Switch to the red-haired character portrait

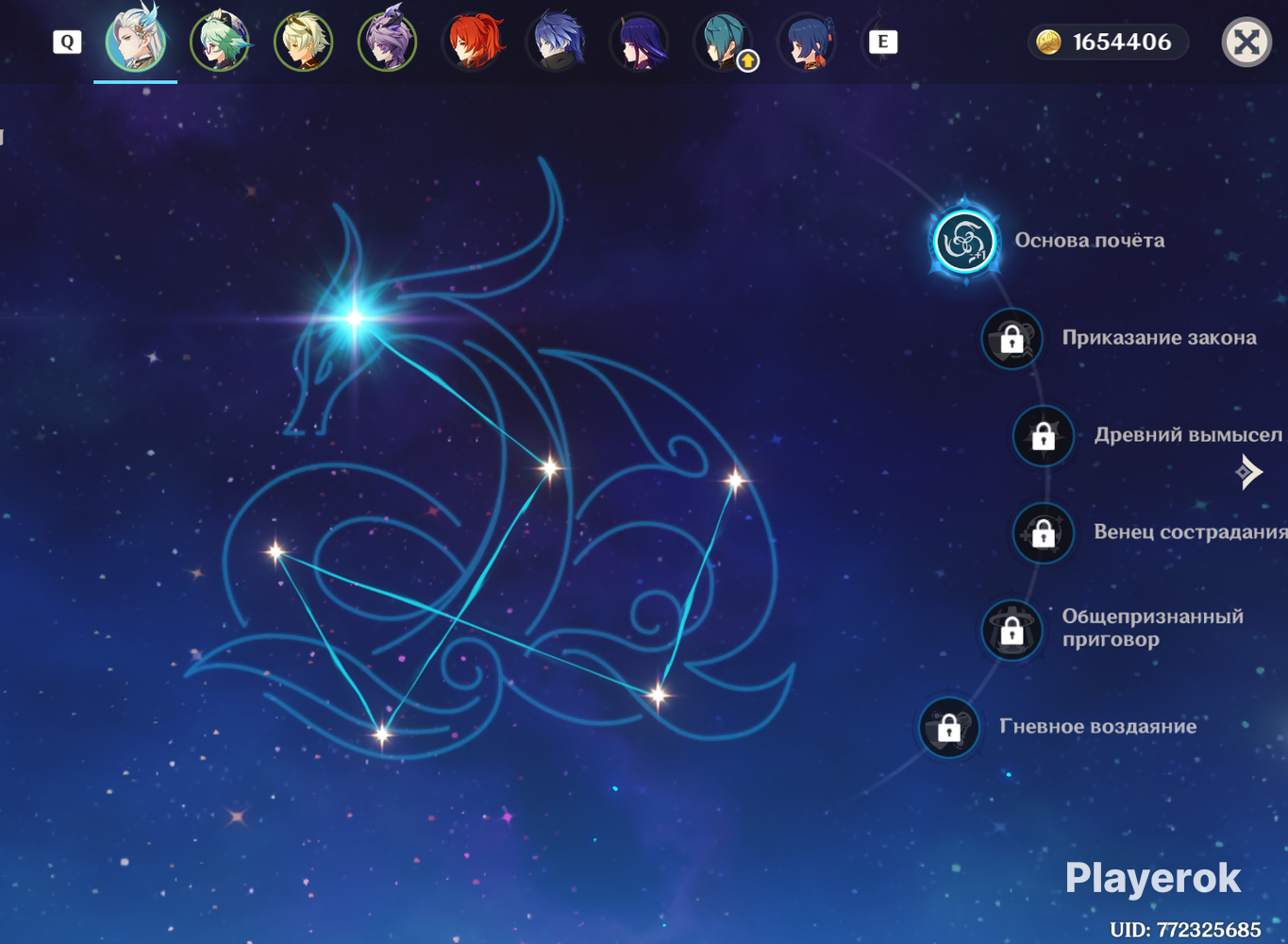point(473,42)
